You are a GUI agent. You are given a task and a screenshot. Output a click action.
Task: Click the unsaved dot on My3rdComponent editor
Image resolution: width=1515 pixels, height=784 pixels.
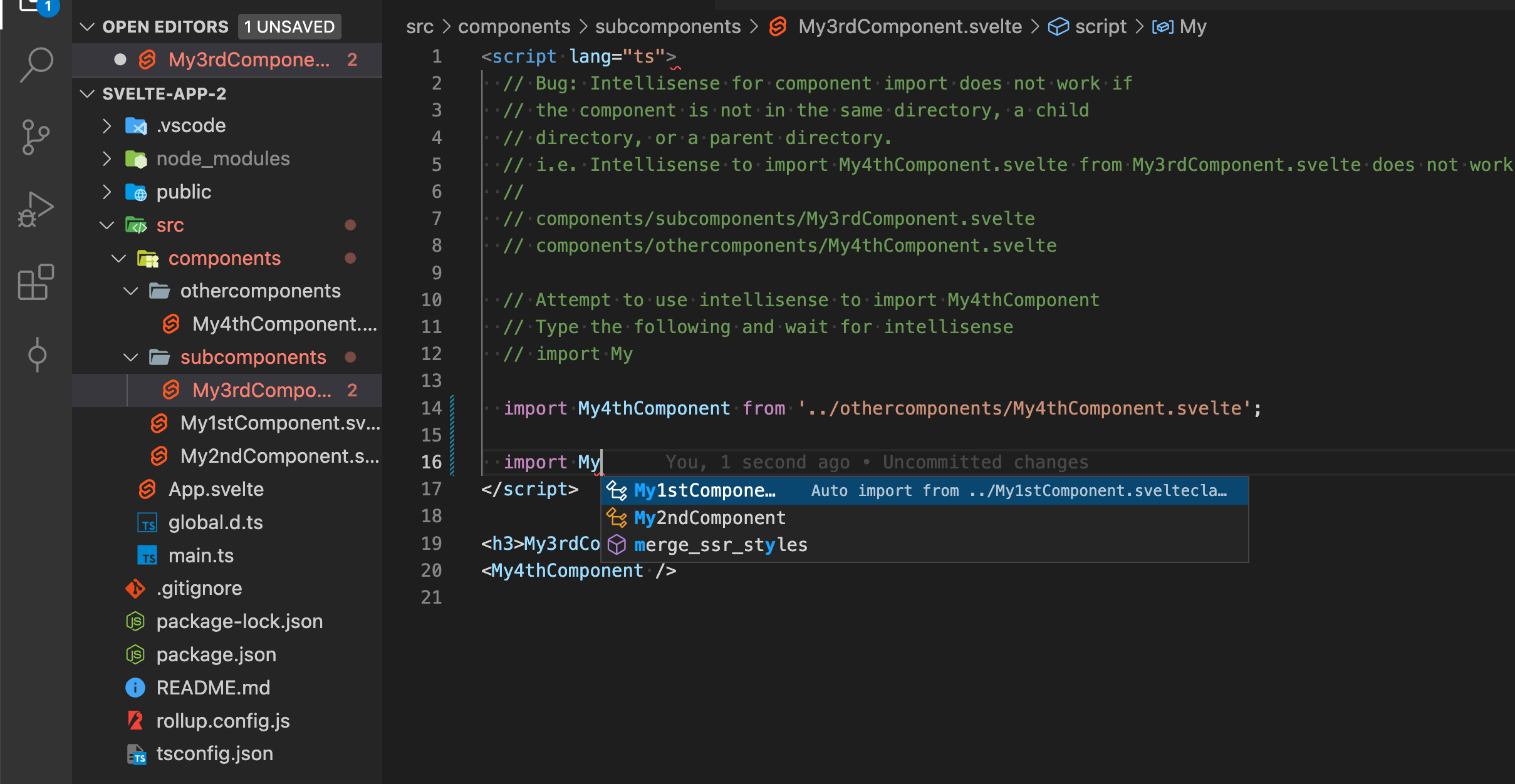(x=120, y=59)
